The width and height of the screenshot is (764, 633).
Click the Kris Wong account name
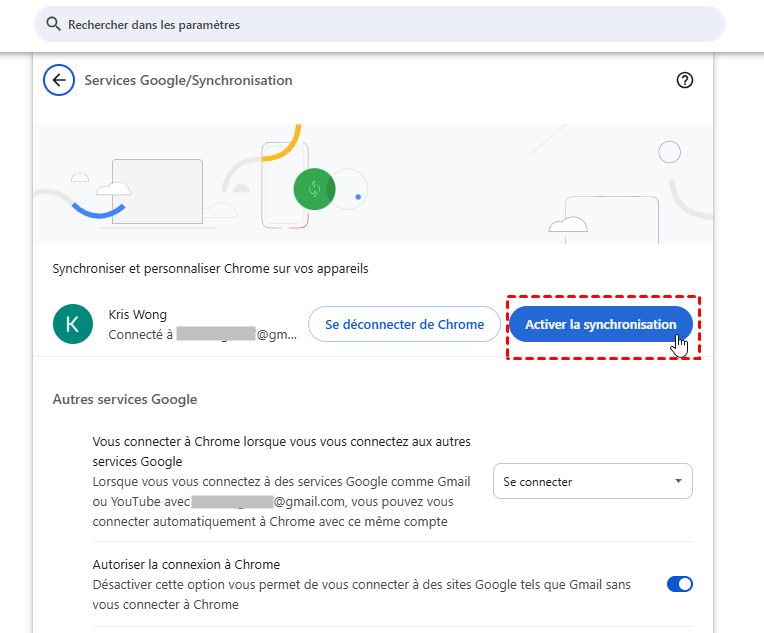(x=138, y=315)
